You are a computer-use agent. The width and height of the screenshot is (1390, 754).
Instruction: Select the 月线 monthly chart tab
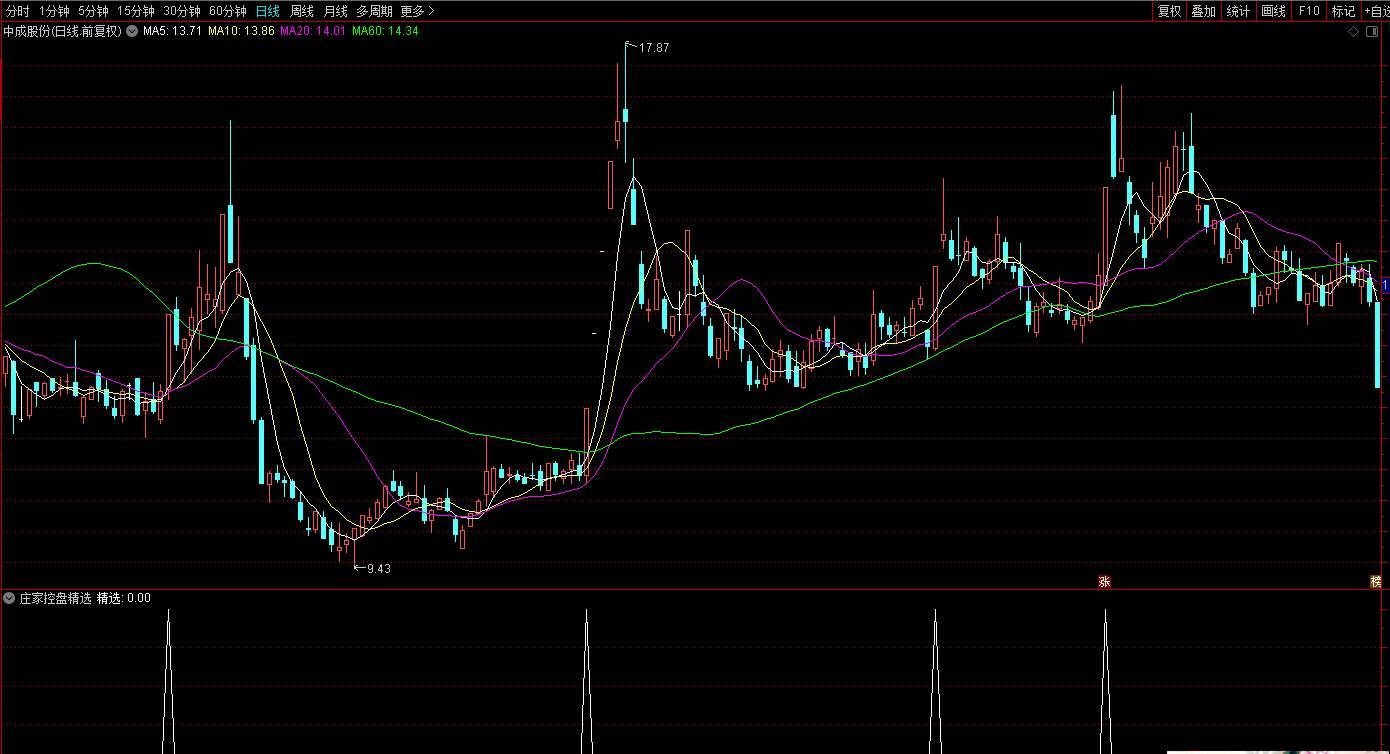pyautogui.click(x=335, y=11)
